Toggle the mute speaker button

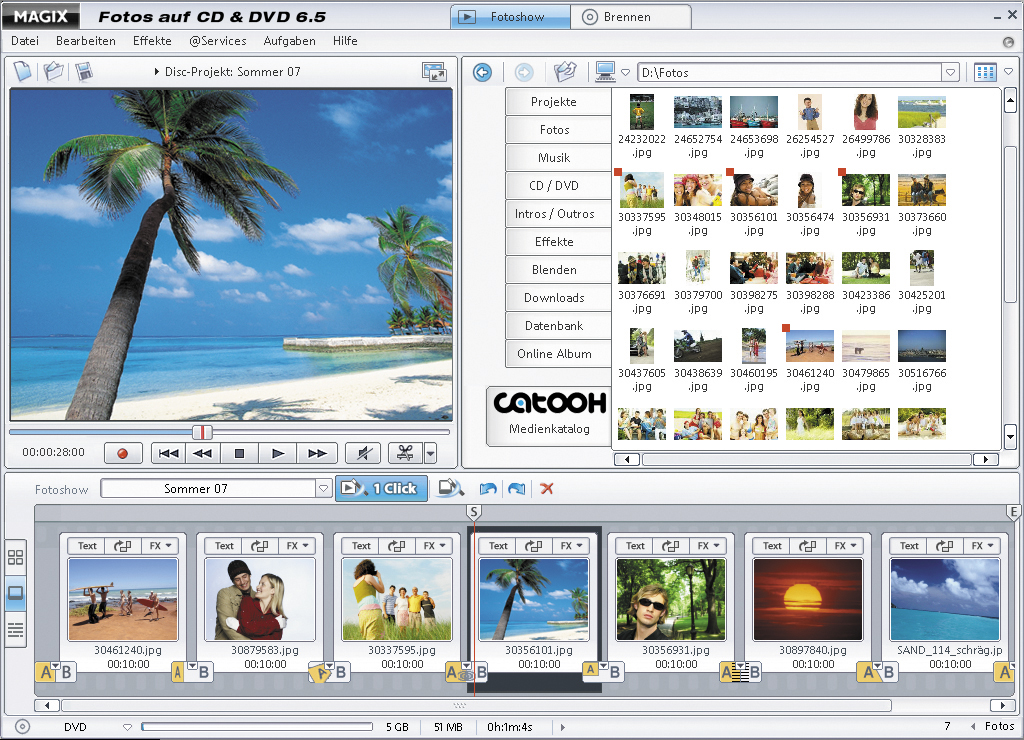coord(362,453)
